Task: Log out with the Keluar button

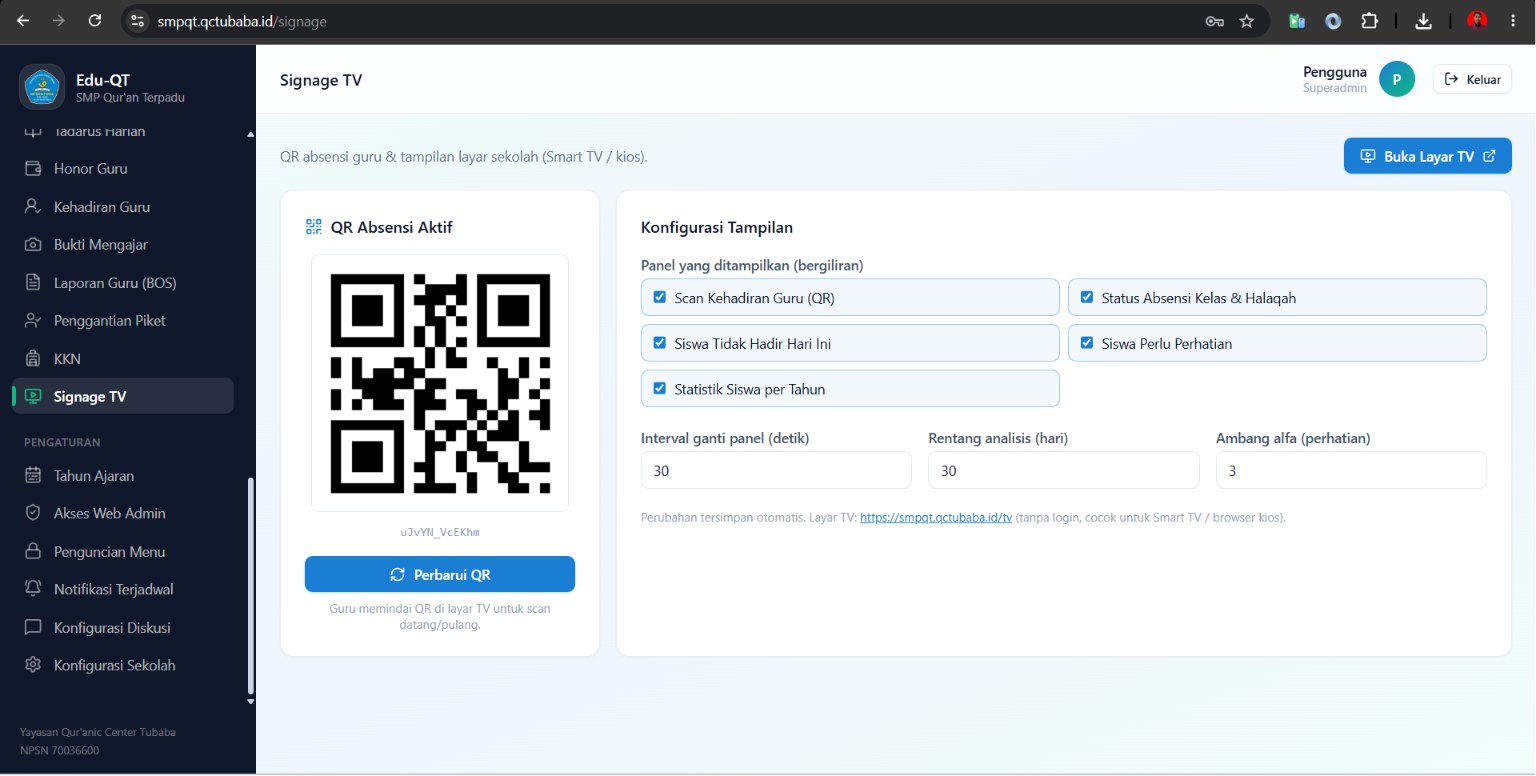Action: point(1472,79)
